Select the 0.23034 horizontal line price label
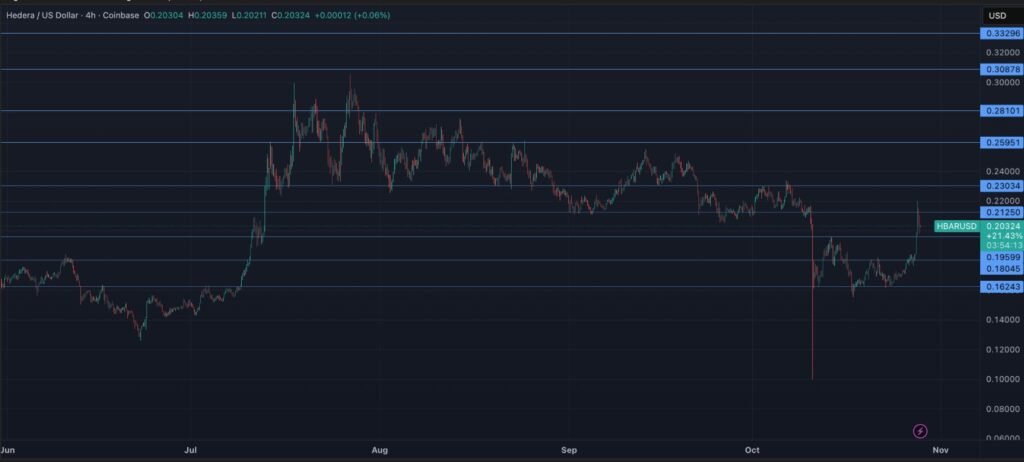The width and height of the screenshot is (1024, 462). [x=1002, y=185]
